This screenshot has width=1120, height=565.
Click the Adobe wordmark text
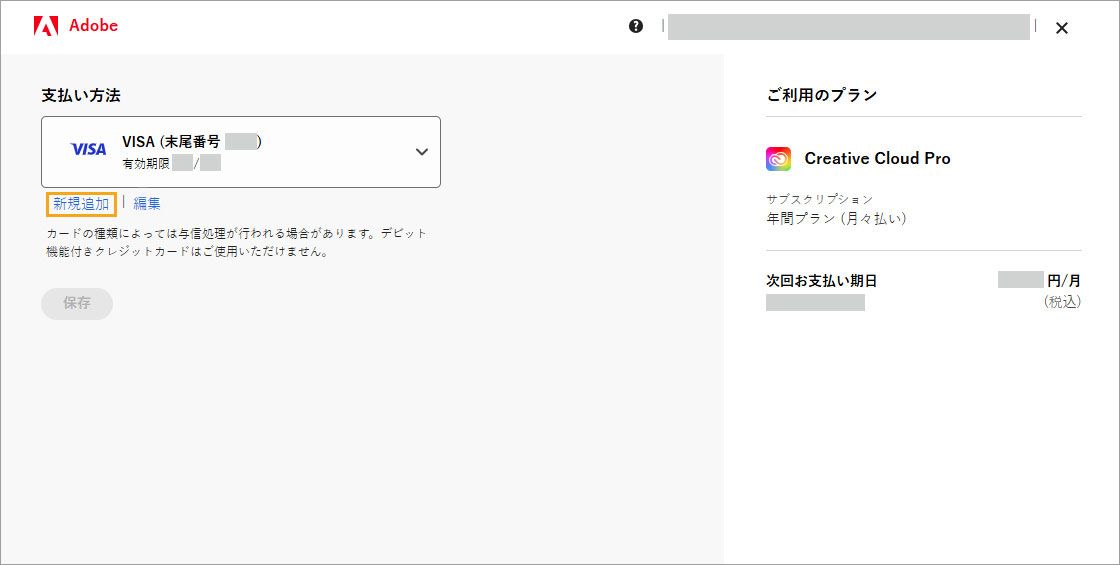[x=94, y=26]
